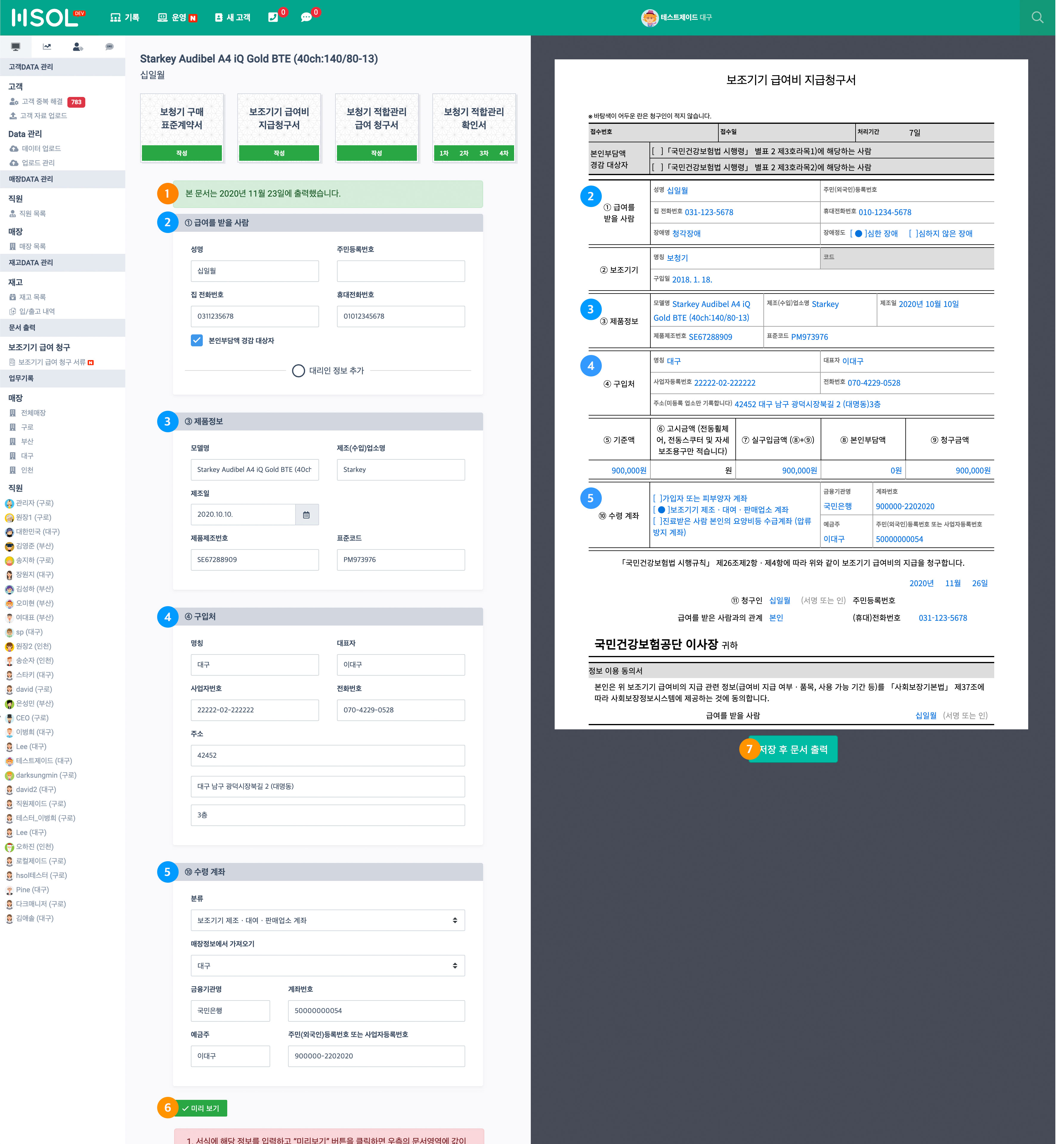Click the 사업자번호 input field
The image size is (1064, 1144).
click(255, 710)
